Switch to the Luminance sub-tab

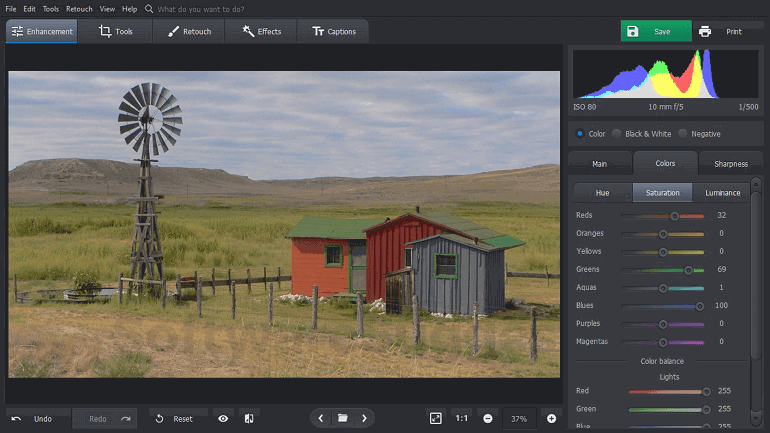722,192
